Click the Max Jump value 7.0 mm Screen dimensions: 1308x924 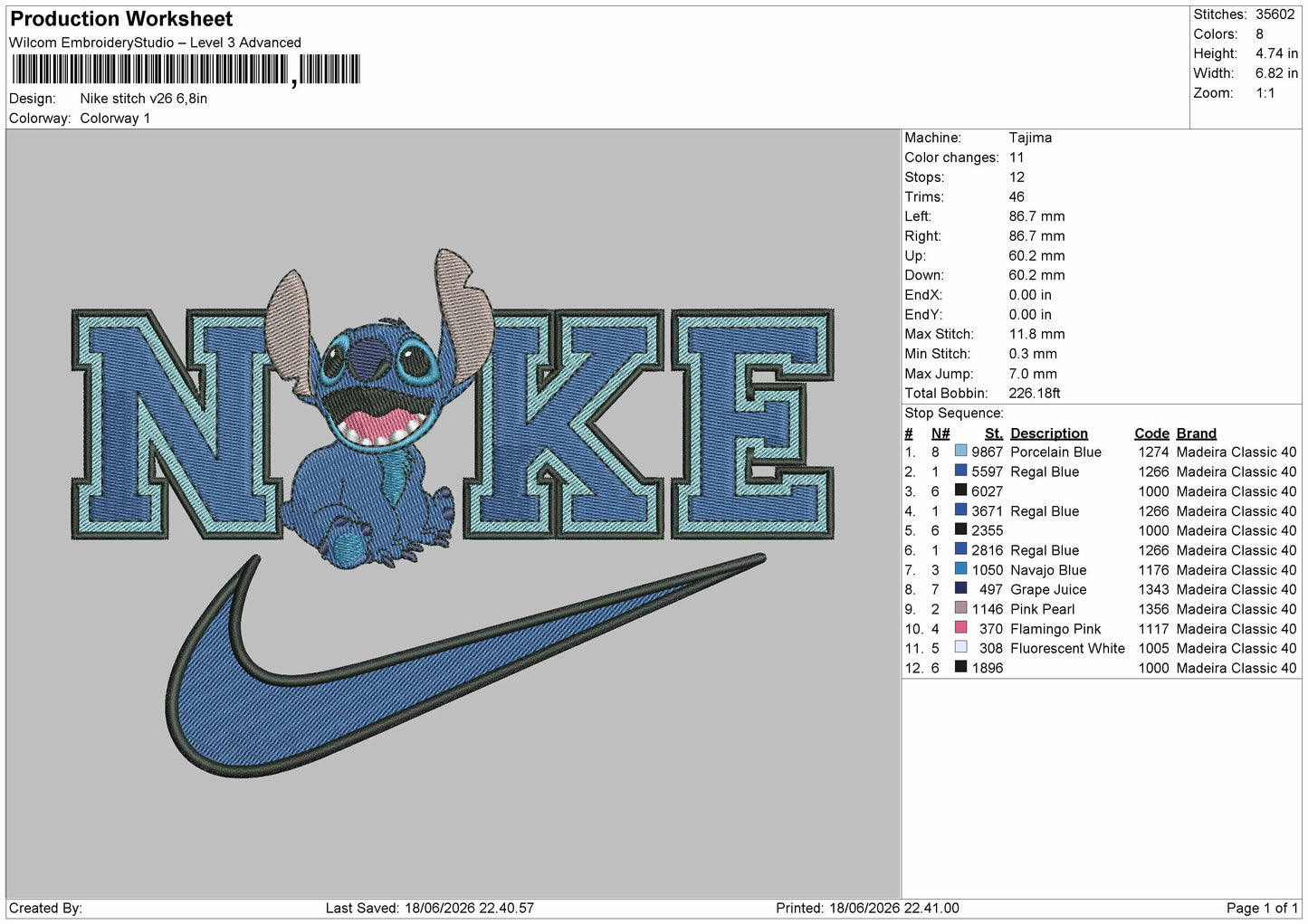pyautogui.click(x=1033, y=374)
